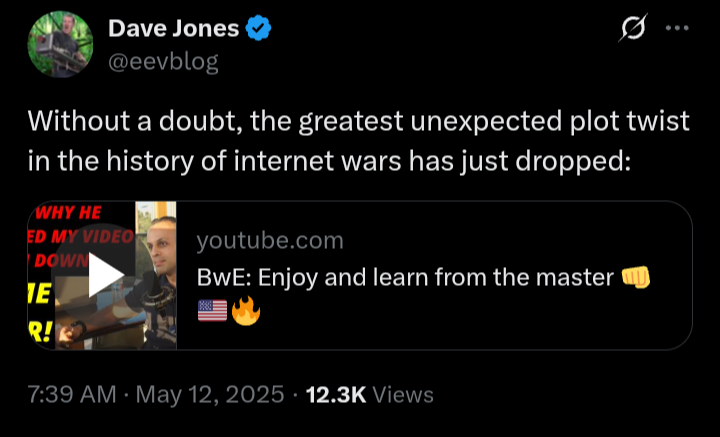
Task: Click the tweet text 'Without a doubt'
Action: [135, 122]
